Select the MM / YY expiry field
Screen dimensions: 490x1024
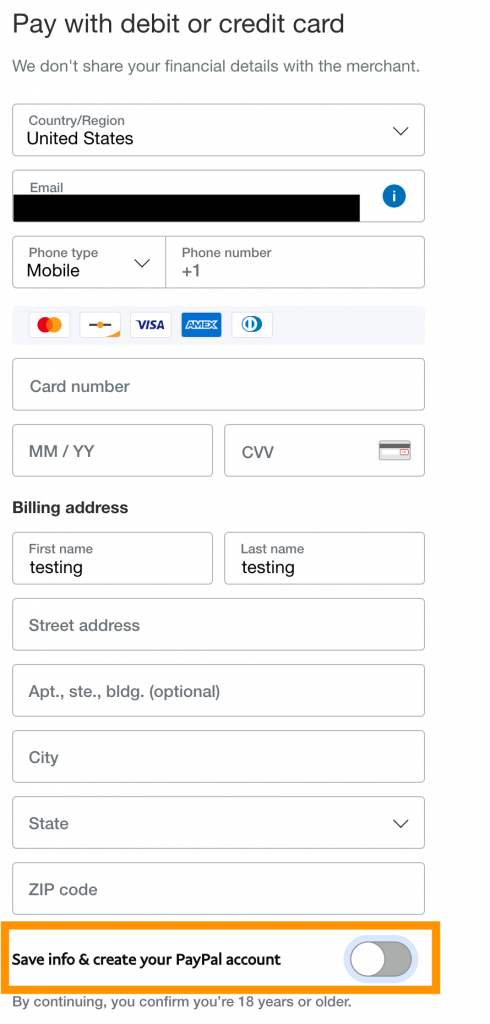[x=112, y=451]
